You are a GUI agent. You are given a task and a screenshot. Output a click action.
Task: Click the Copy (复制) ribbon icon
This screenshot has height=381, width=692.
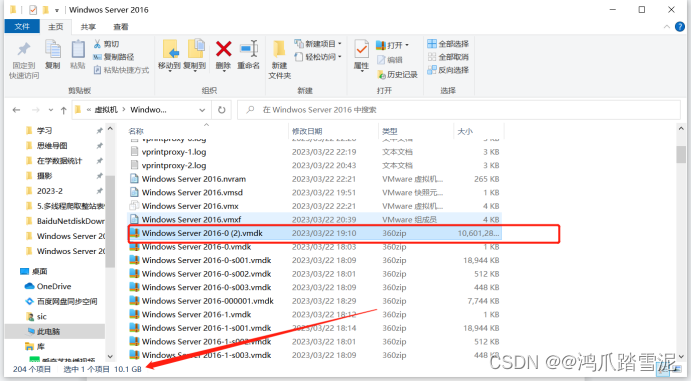pos(53,55)
